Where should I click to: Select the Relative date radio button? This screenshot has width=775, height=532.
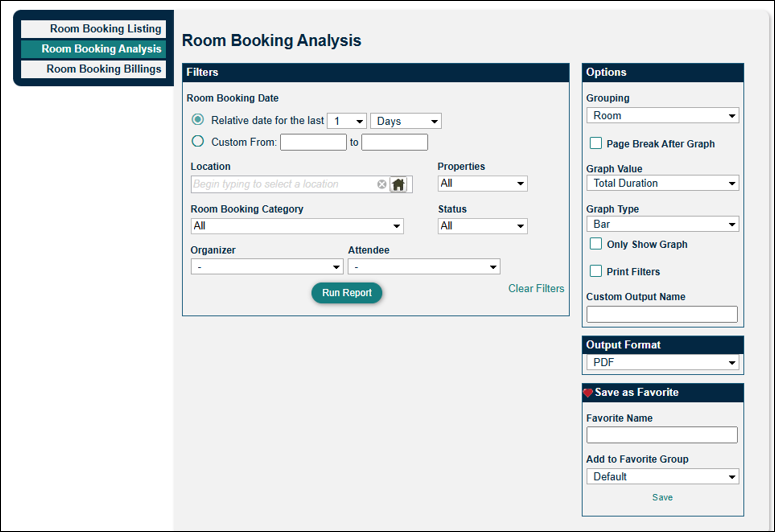[x=198, y=120]
